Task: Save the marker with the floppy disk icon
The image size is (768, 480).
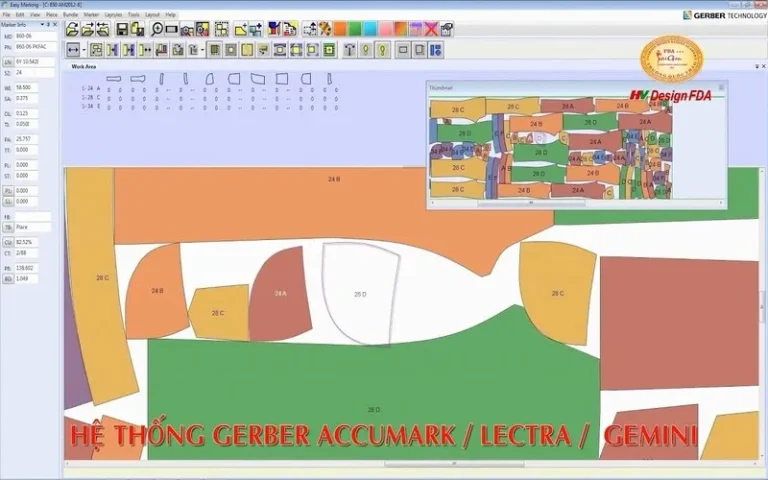Action: pos(122,29)
